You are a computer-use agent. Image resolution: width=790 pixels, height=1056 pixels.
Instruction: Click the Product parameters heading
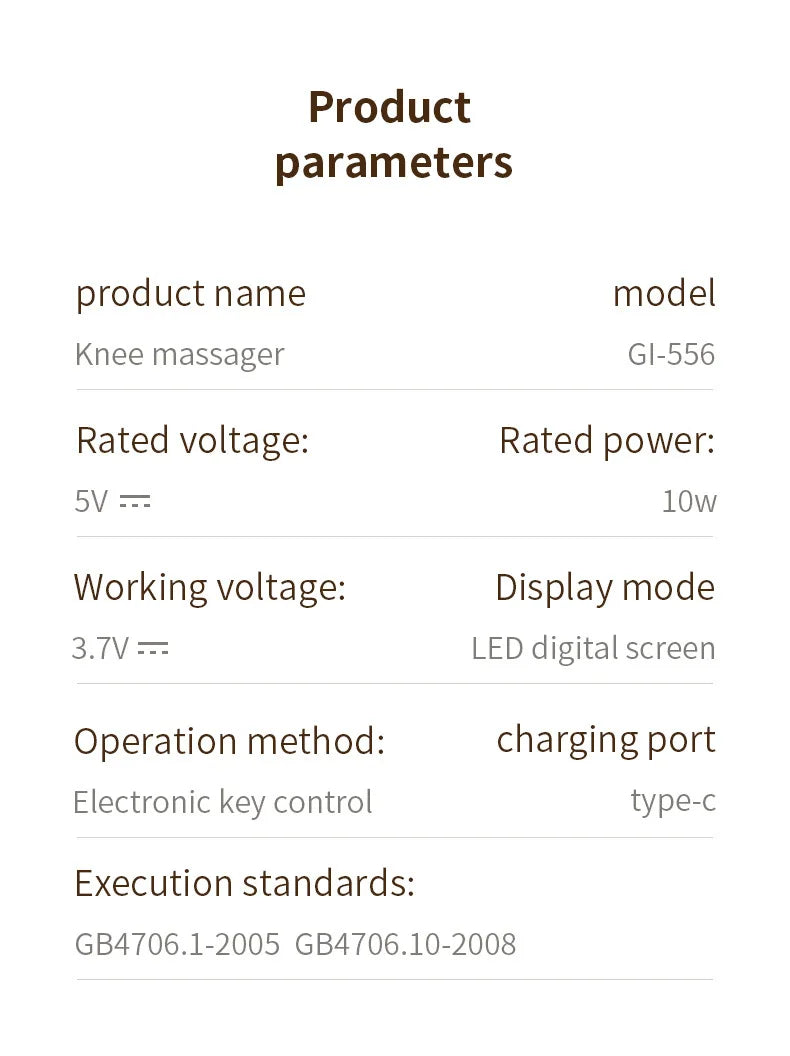[394, 135]
